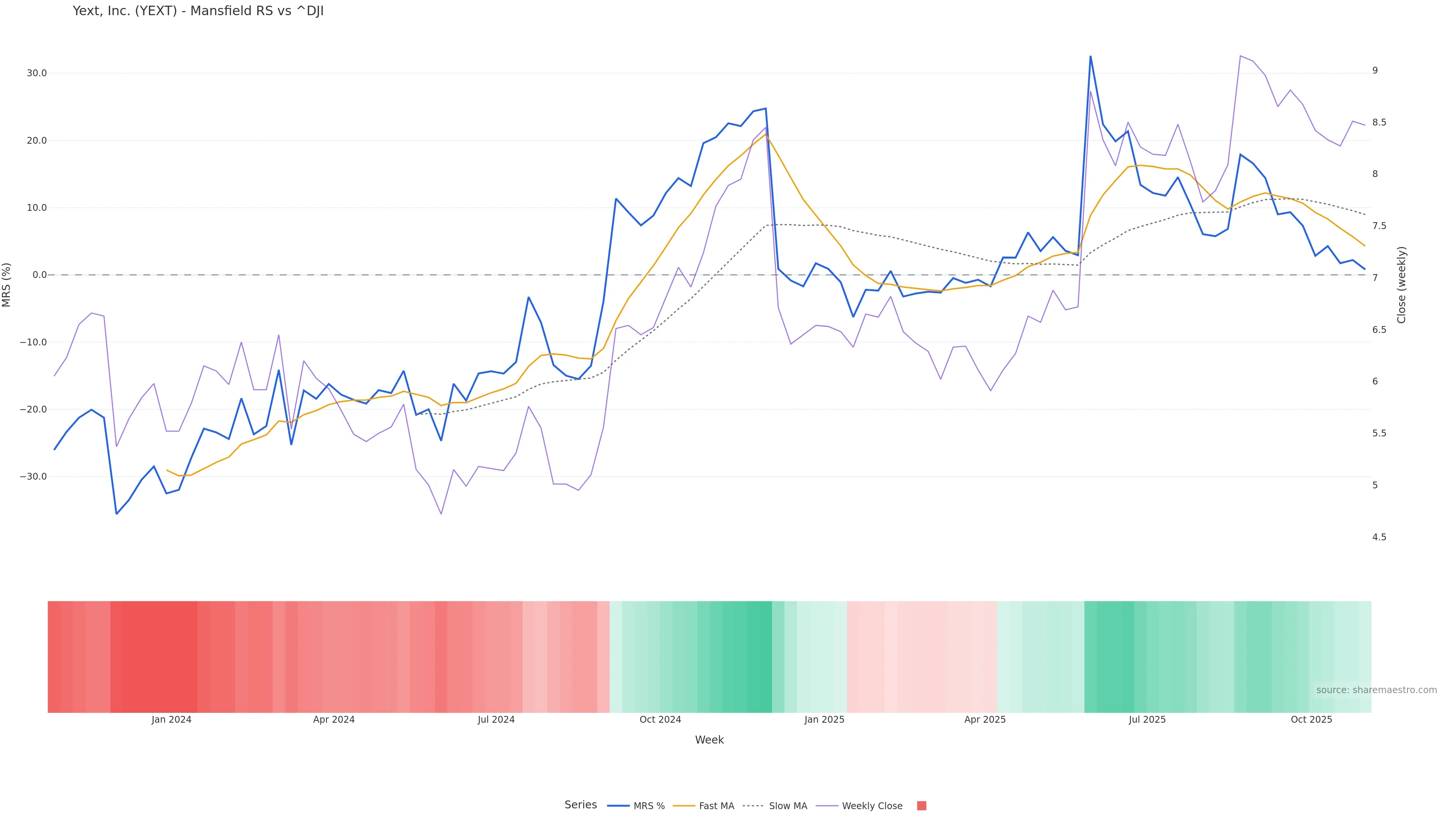
Task: Click the Jul 2025 x-axis tick label
Action: (x=1147, y=720)
